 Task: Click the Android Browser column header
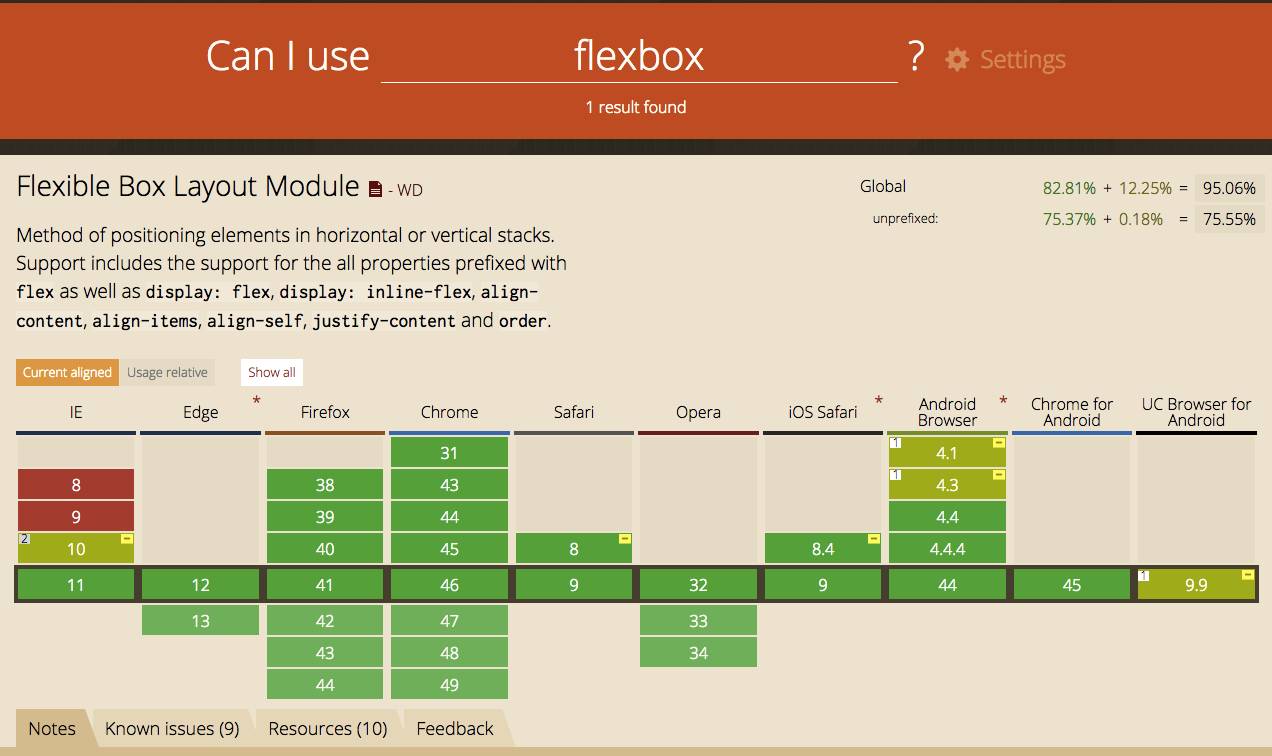tap(947, 412)
